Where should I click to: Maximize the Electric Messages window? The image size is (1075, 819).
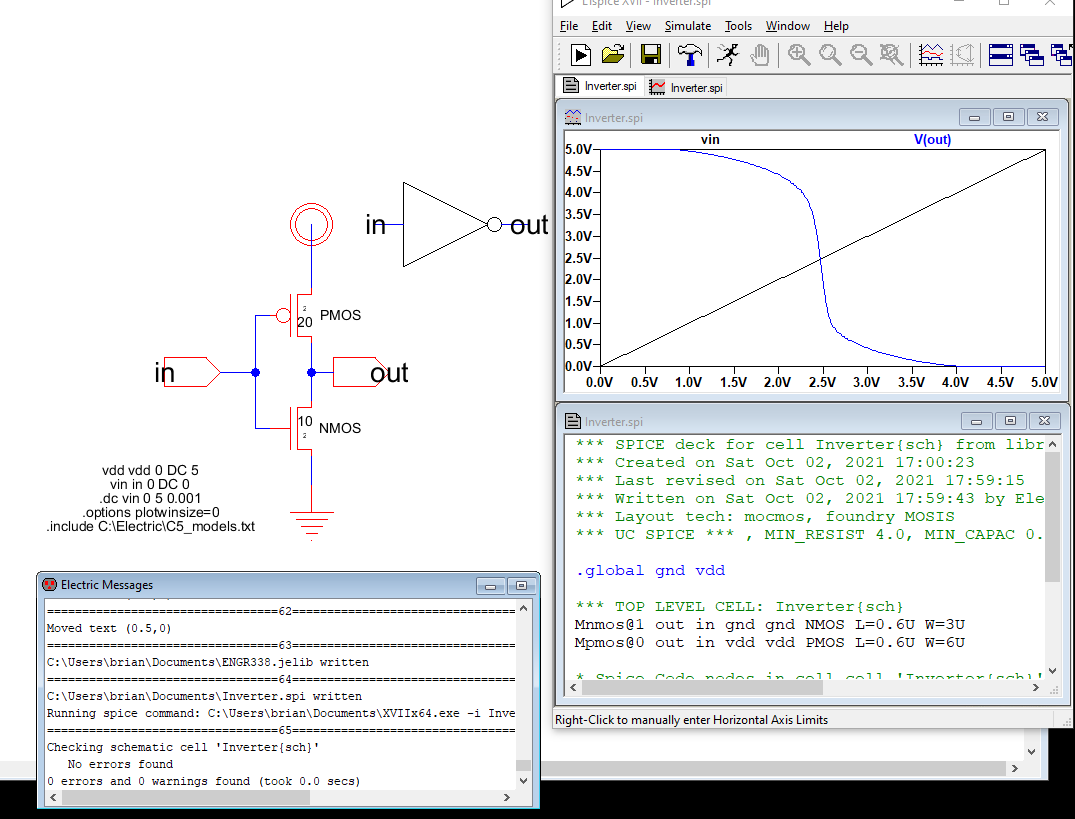tap(520, 585)
